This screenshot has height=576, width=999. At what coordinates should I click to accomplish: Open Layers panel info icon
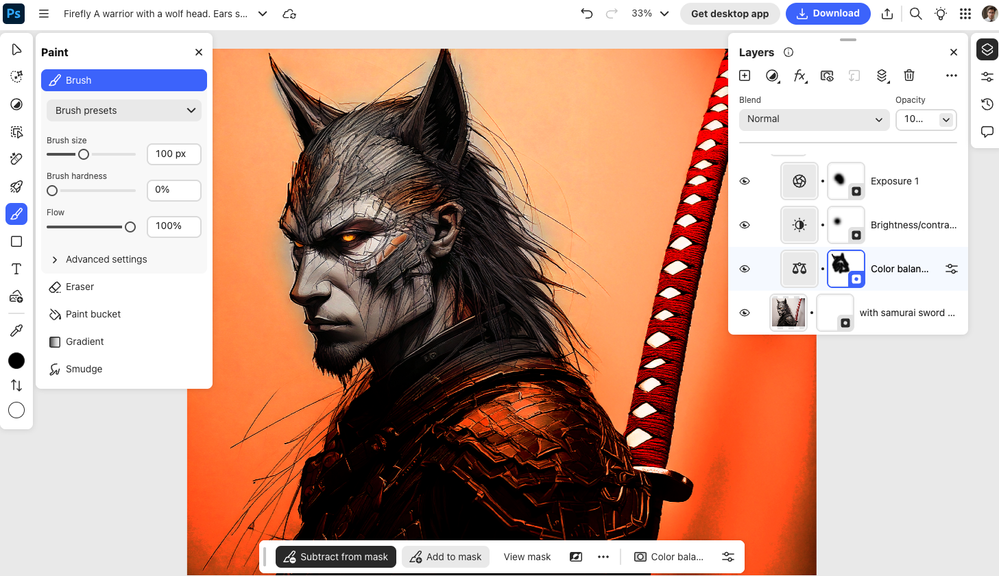click(x=788, y=52)
